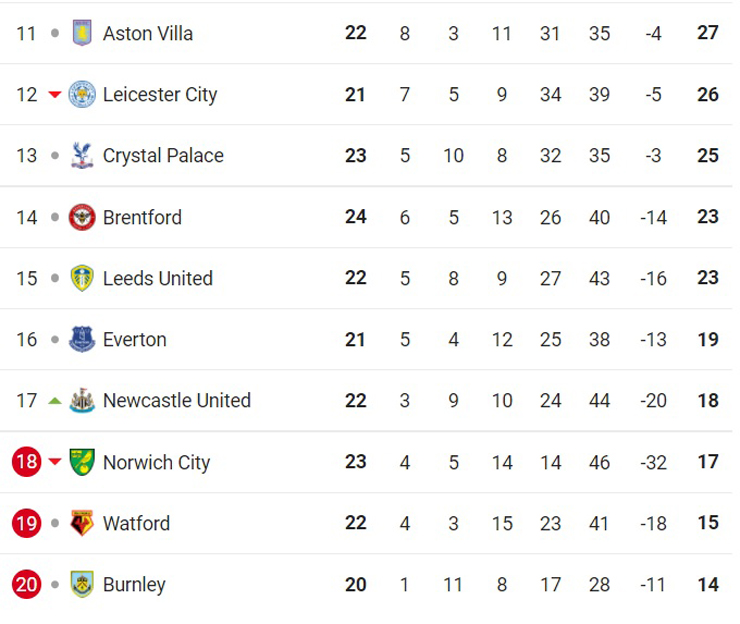Click the Aston Villa club crest
This screenshot has width=740, height=624.
tap(81, 33)
